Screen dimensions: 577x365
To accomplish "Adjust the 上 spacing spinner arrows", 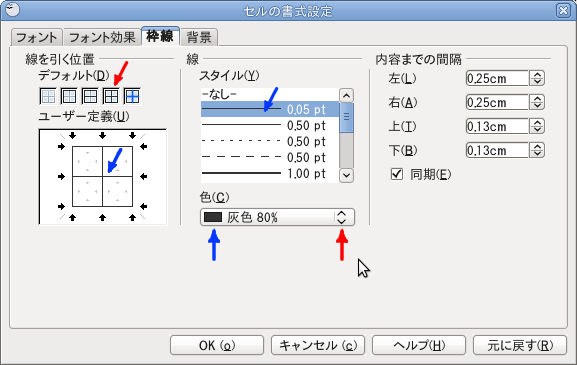I will [537, 126].
